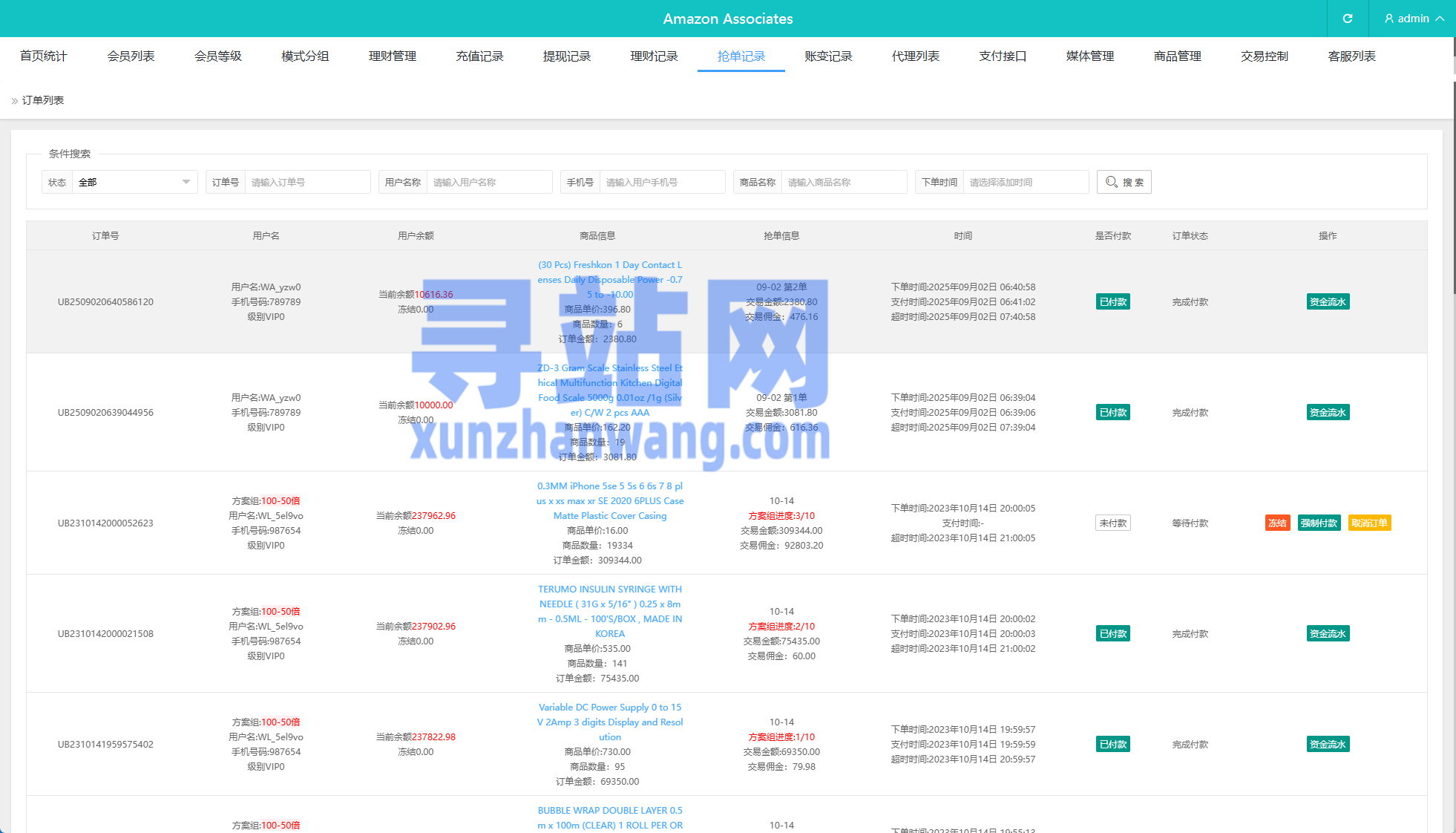Open the 会员等级 tab
Image resolution: width=1456 pixels, height=833 pixels.
click(x=218, y=56)
